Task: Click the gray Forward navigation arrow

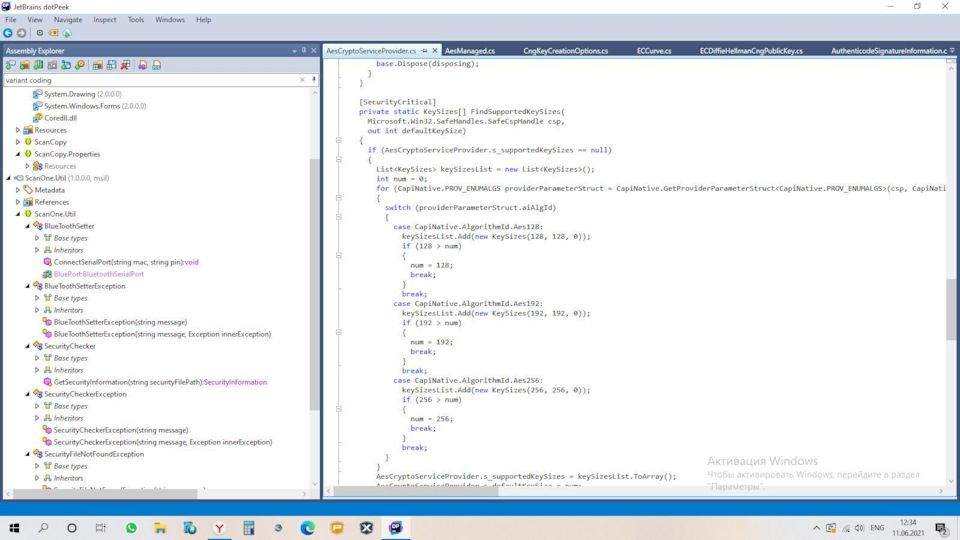Action: pyautogui.click(x=21, y=33)
